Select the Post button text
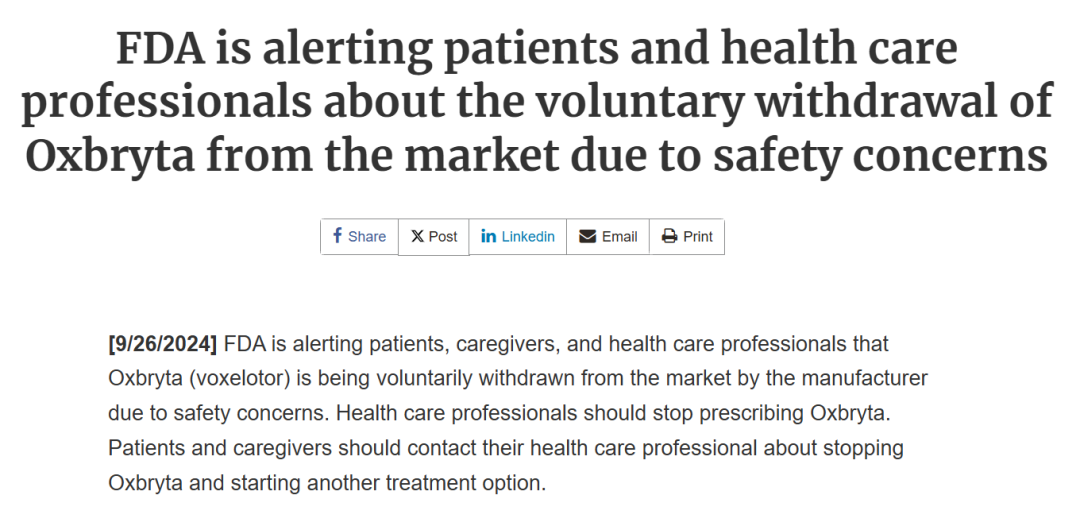This screenshot has width=1080, height=526. (x=443, y=237)
